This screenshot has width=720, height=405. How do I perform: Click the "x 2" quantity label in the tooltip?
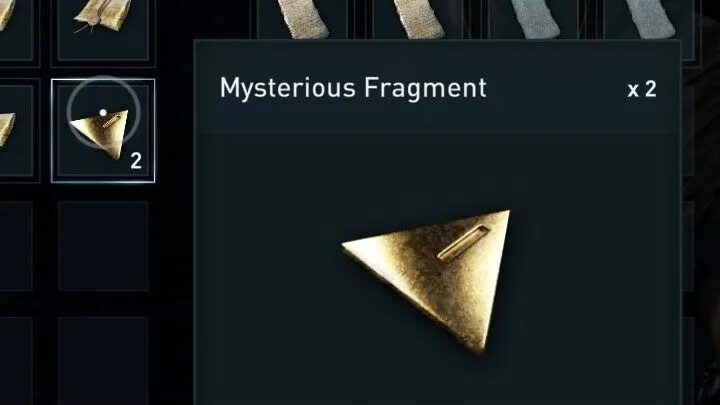click(x=641, y=90)
